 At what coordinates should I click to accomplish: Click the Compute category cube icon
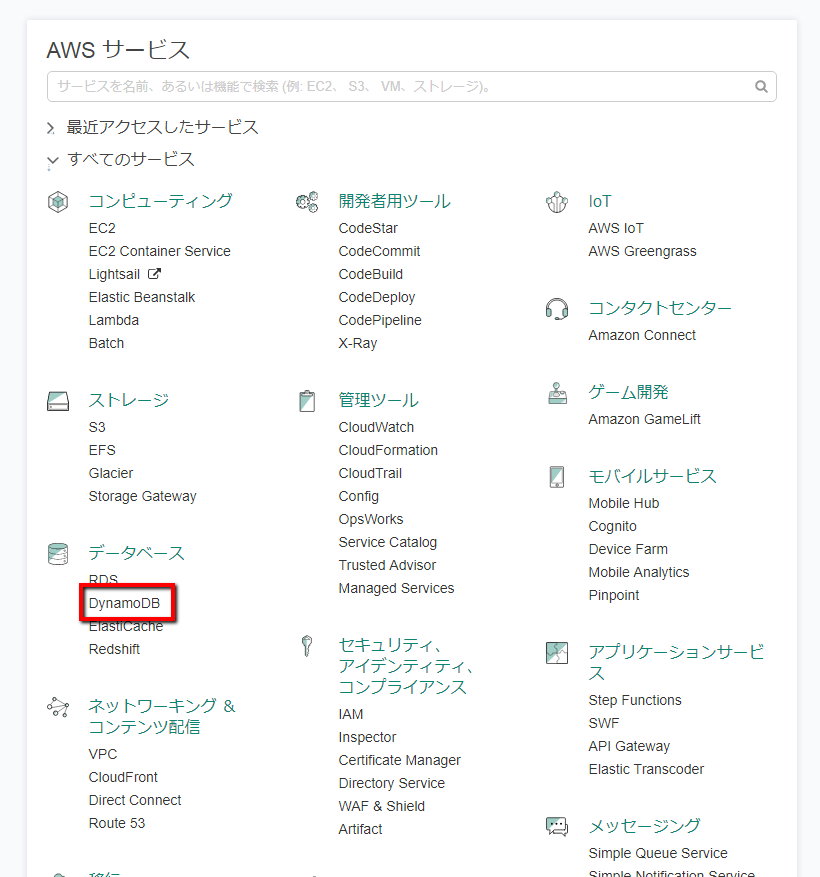click(58, 202)
